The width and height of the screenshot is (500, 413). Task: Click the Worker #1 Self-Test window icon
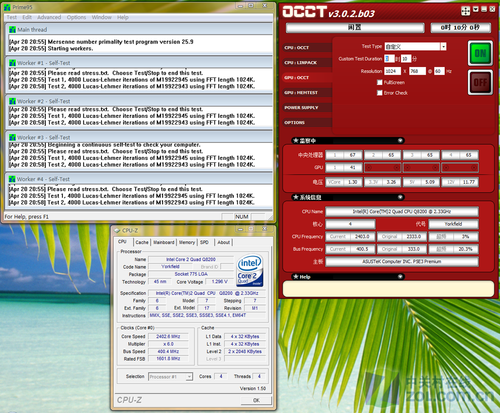coord(13,63)
